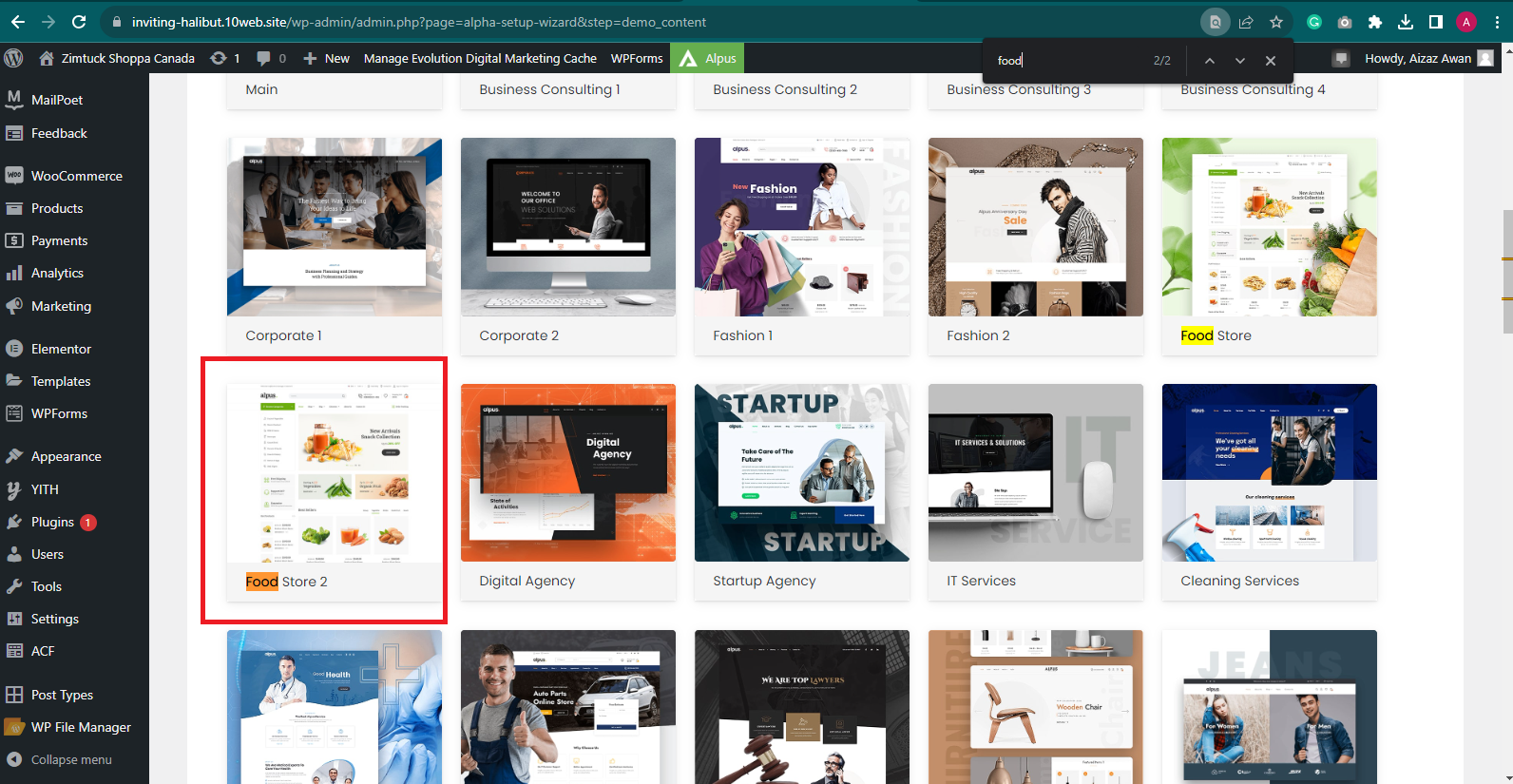The image size is (1513, 784).
Task: Select the Corporate 2 demo thumbnail
Action: coord(568,227)
